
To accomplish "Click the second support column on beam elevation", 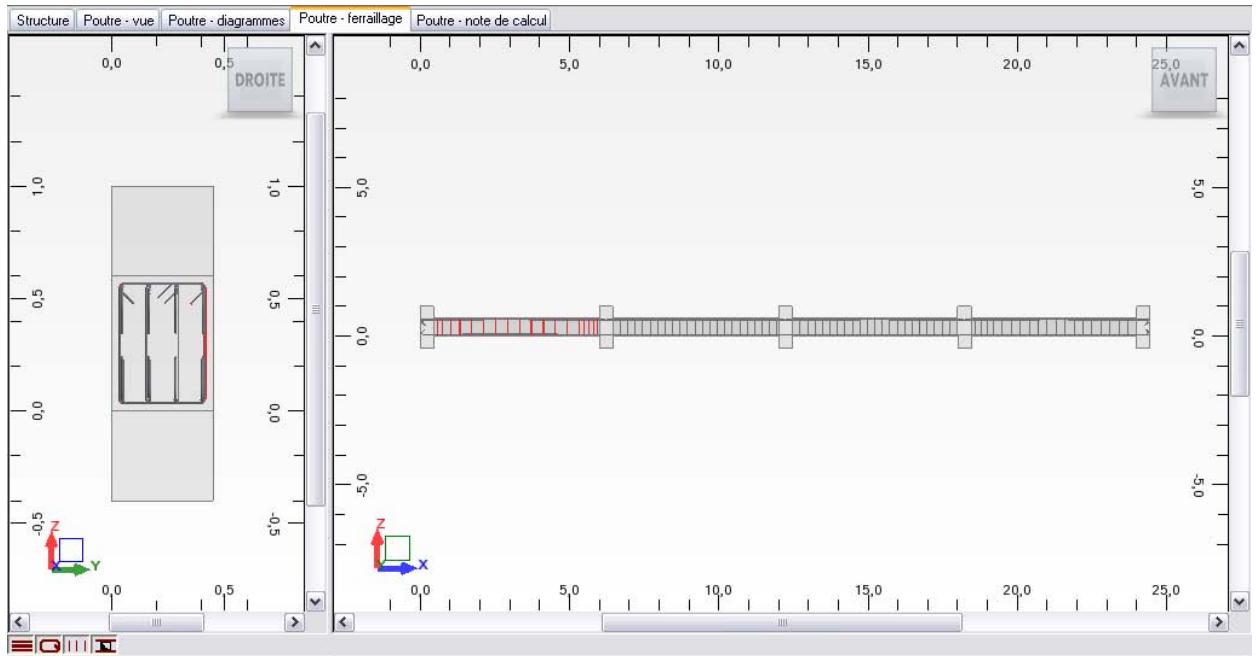I will 606,327.
